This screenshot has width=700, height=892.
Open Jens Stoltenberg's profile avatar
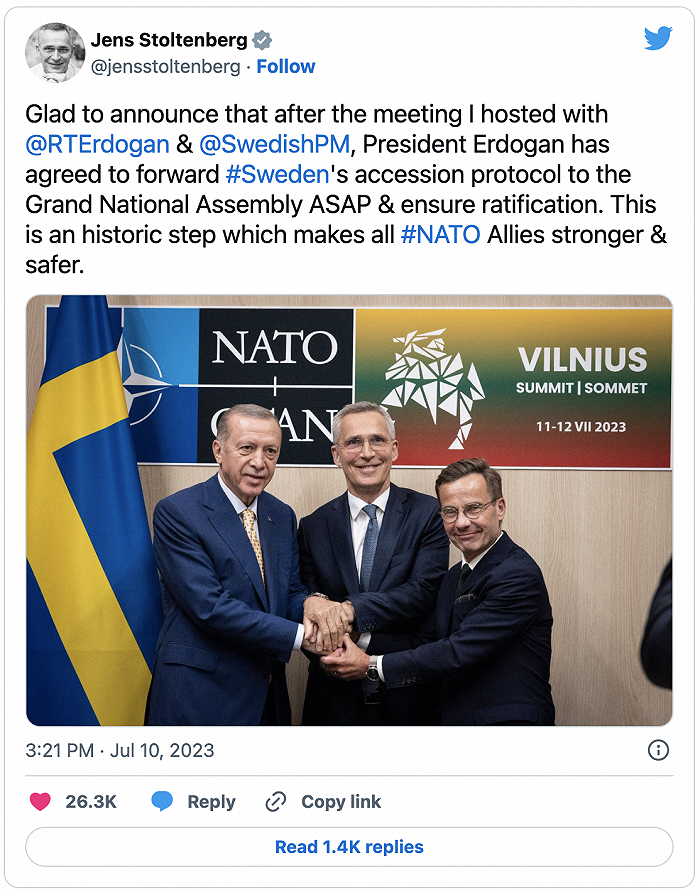pos(54,53)
